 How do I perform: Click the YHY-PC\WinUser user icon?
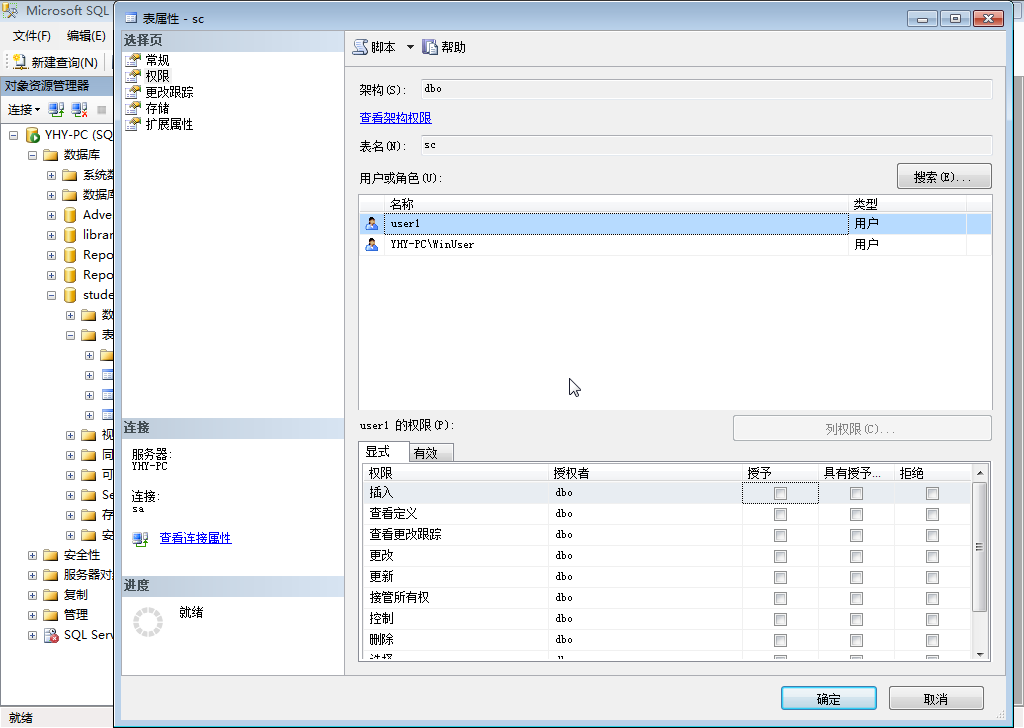372,245
